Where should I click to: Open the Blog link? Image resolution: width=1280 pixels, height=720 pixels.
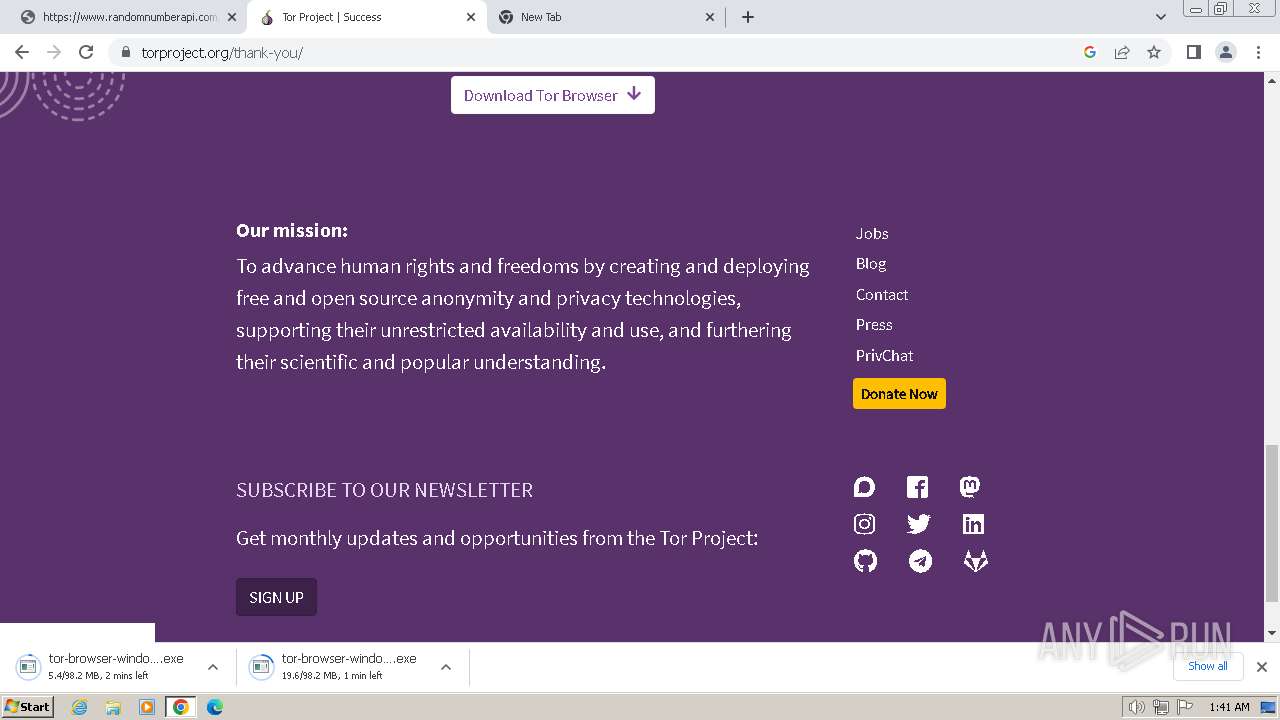click(871, 263)
